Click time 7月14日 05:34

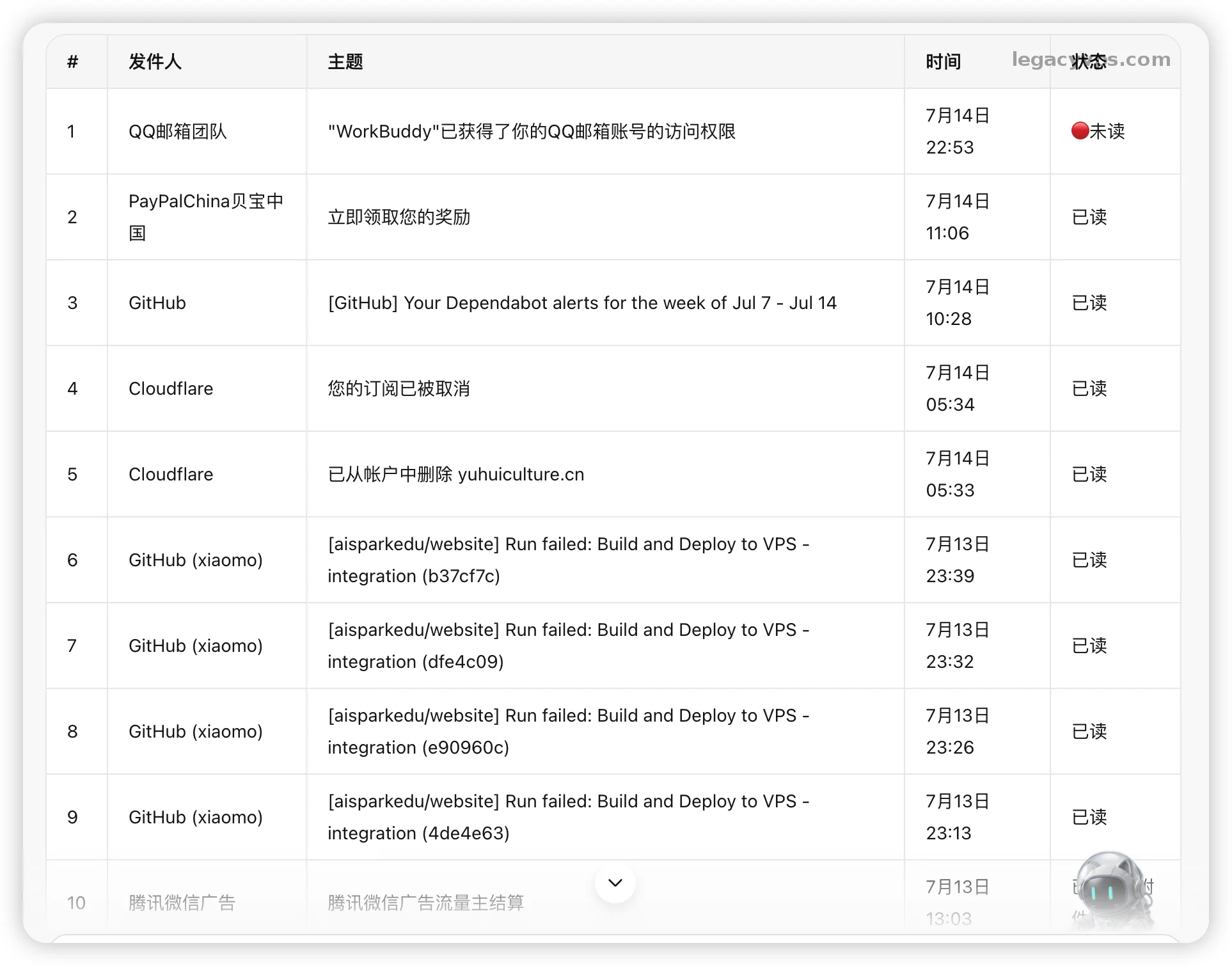(x=958, y=388)
